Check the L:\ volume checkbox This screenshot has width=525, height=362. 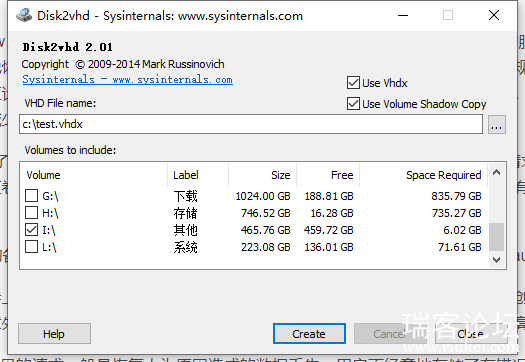[x=31, y=247]
